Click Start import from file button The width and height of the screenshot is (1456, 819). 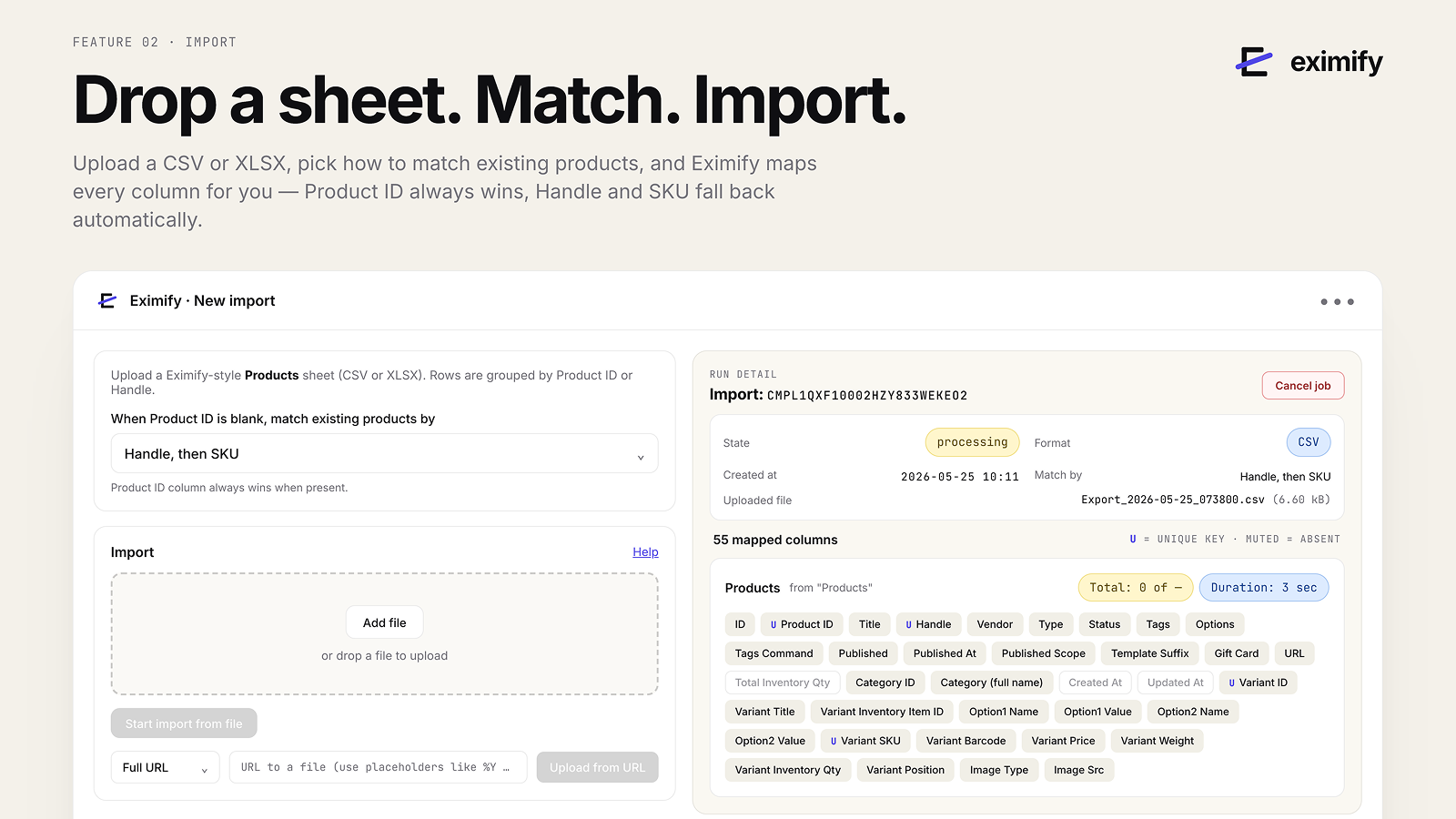(x=184, y=723)
